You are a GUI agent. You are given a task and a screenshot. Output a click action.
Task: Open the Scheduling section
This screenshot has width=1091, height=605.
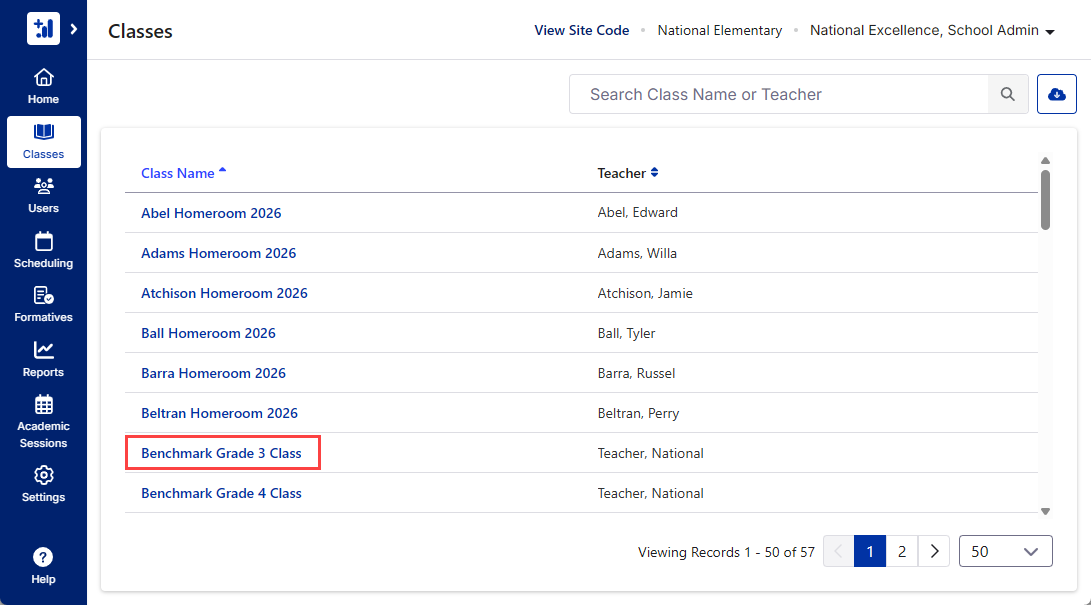(43, 251)
